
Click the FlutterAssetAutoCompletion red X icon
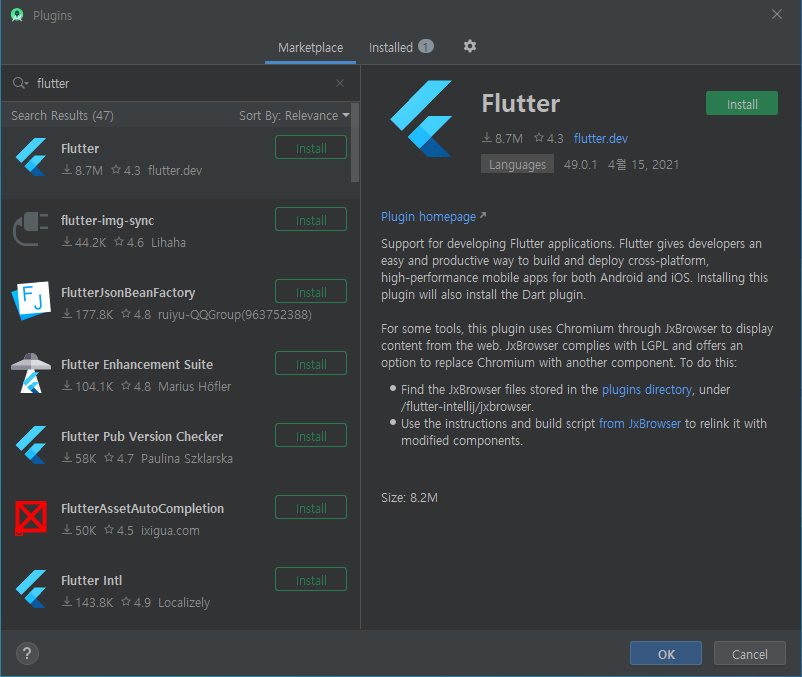[x=31, y=518]
